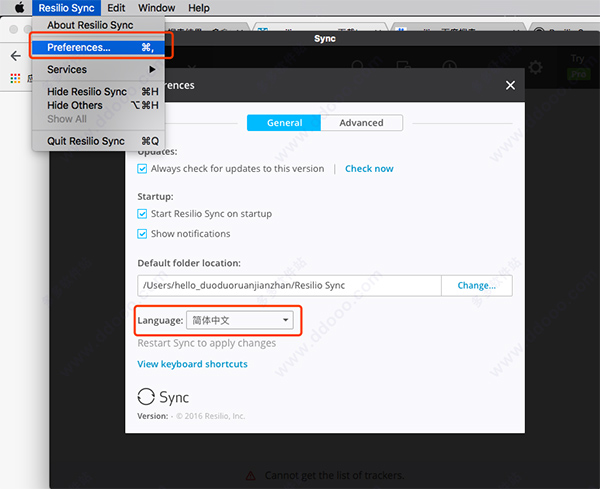
Task: Choose About Resilio Sync
Action: point(98,25)
